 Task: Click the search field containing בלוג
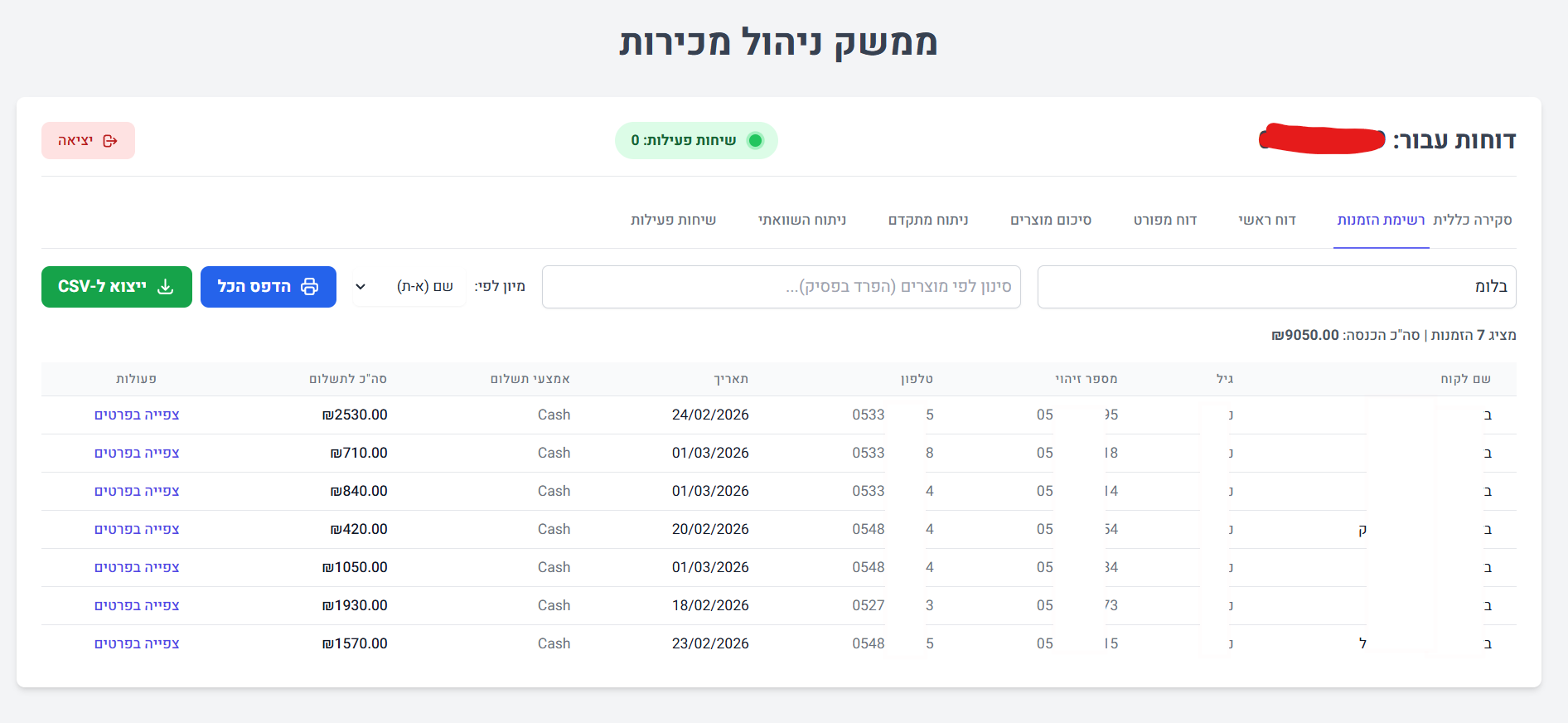click(x=1276, y=287)
